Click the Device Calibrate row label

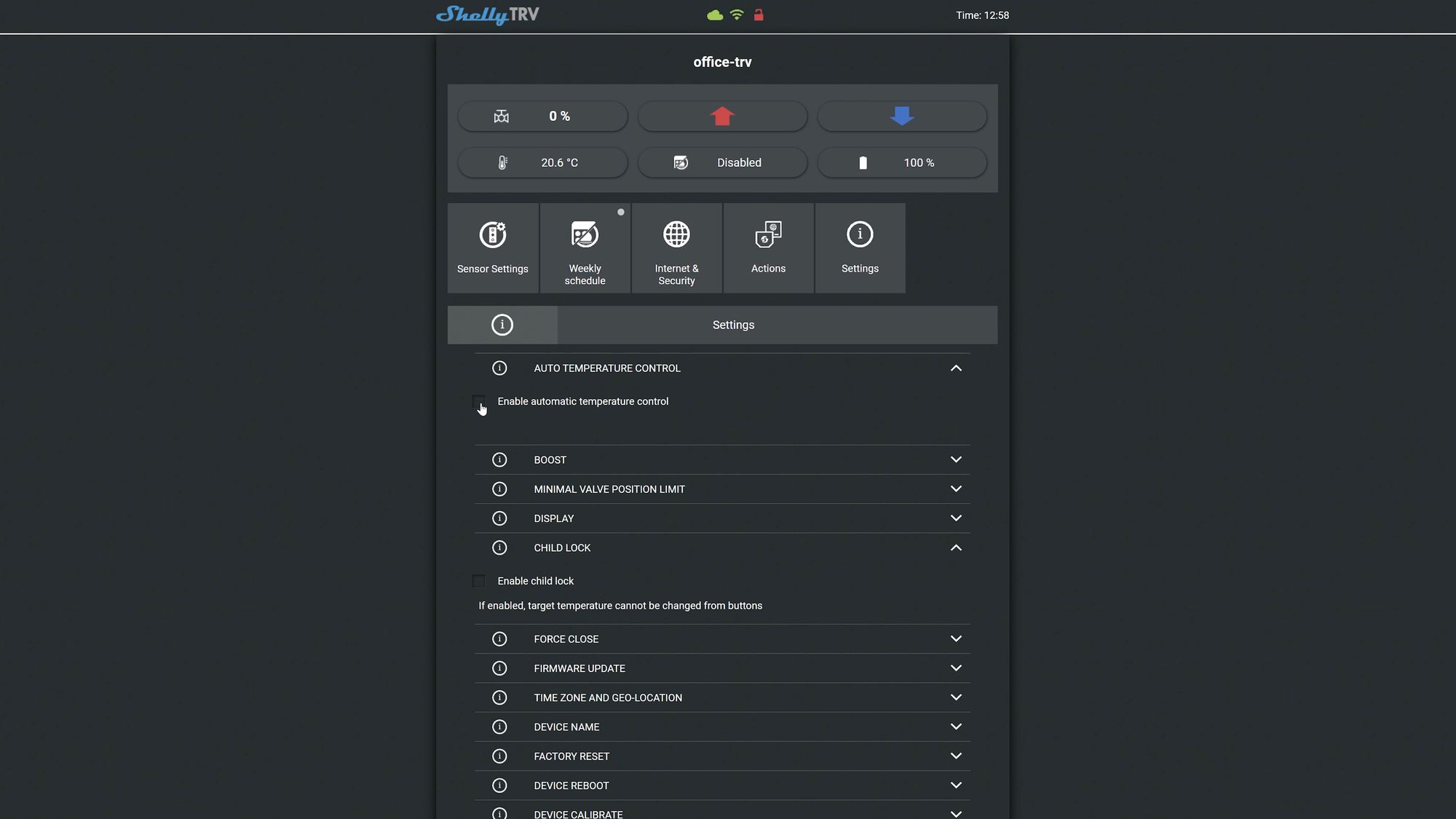coord(578,814)
